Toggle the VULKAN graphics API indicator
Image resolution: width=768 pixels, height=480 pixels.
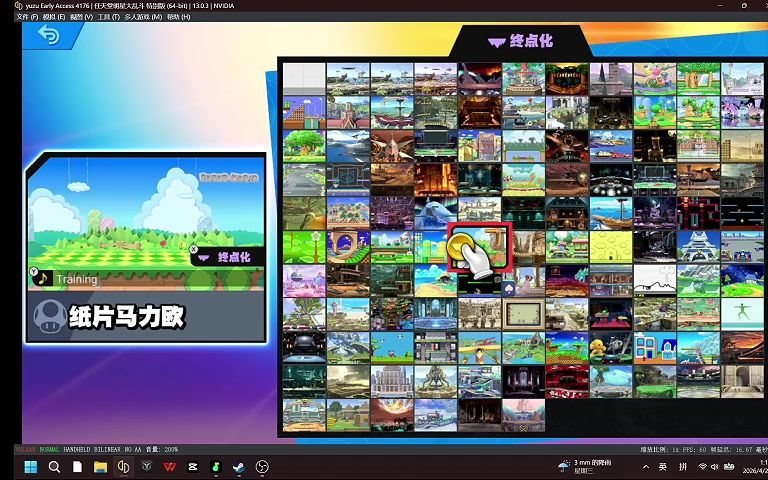click(26, 450)
